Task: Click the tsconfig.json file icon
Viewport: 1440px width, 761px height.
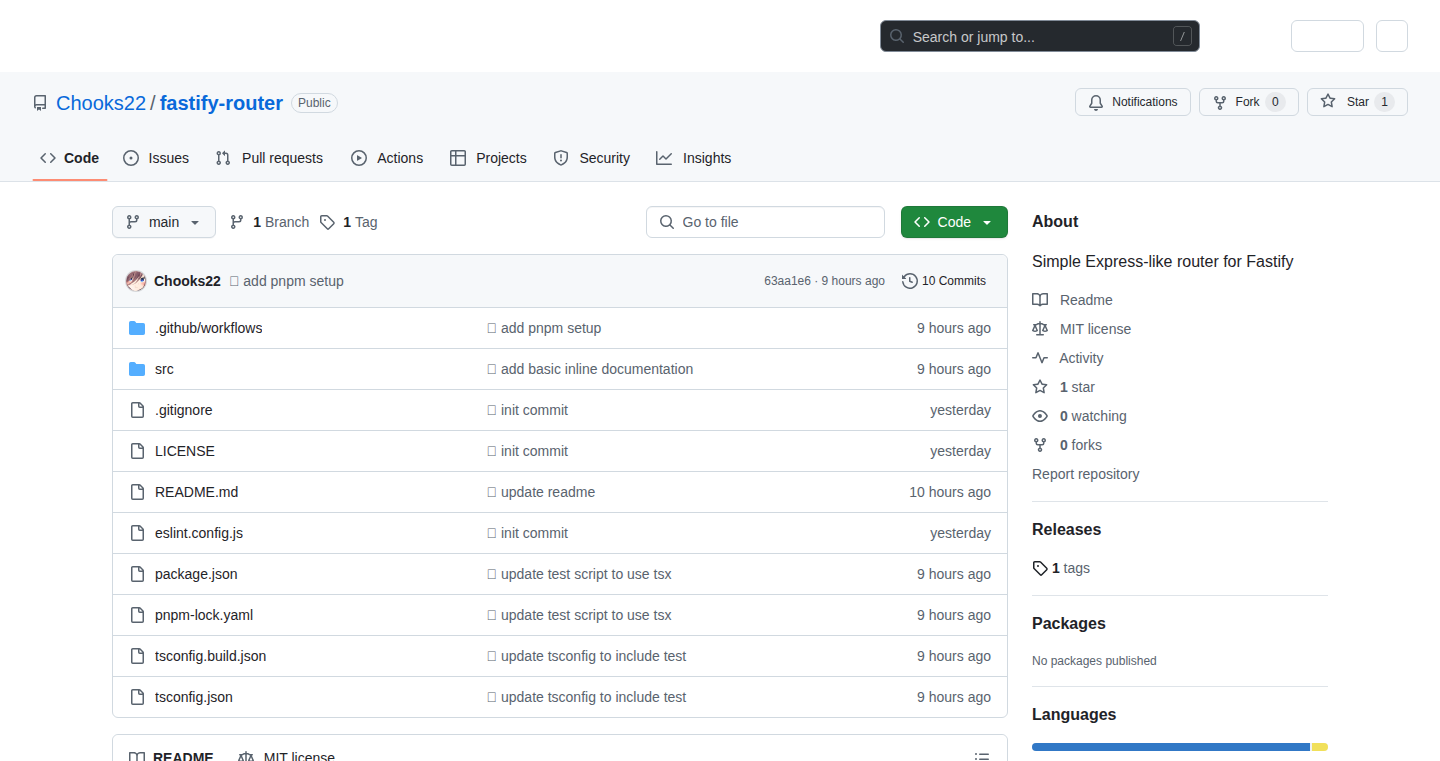Action: pyautogui.click(x=137, y=697)
